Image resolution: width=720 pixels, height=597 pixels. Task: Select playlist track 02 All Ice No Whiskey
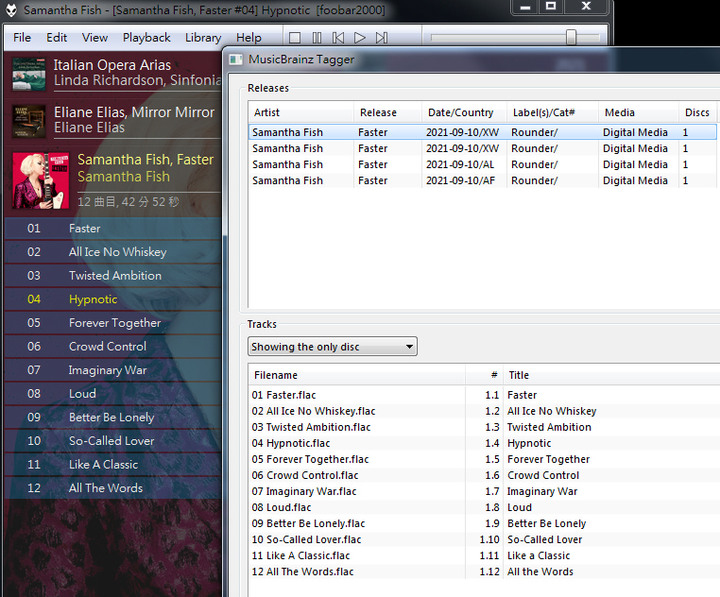pyautogui.click(x=113, y=252)
